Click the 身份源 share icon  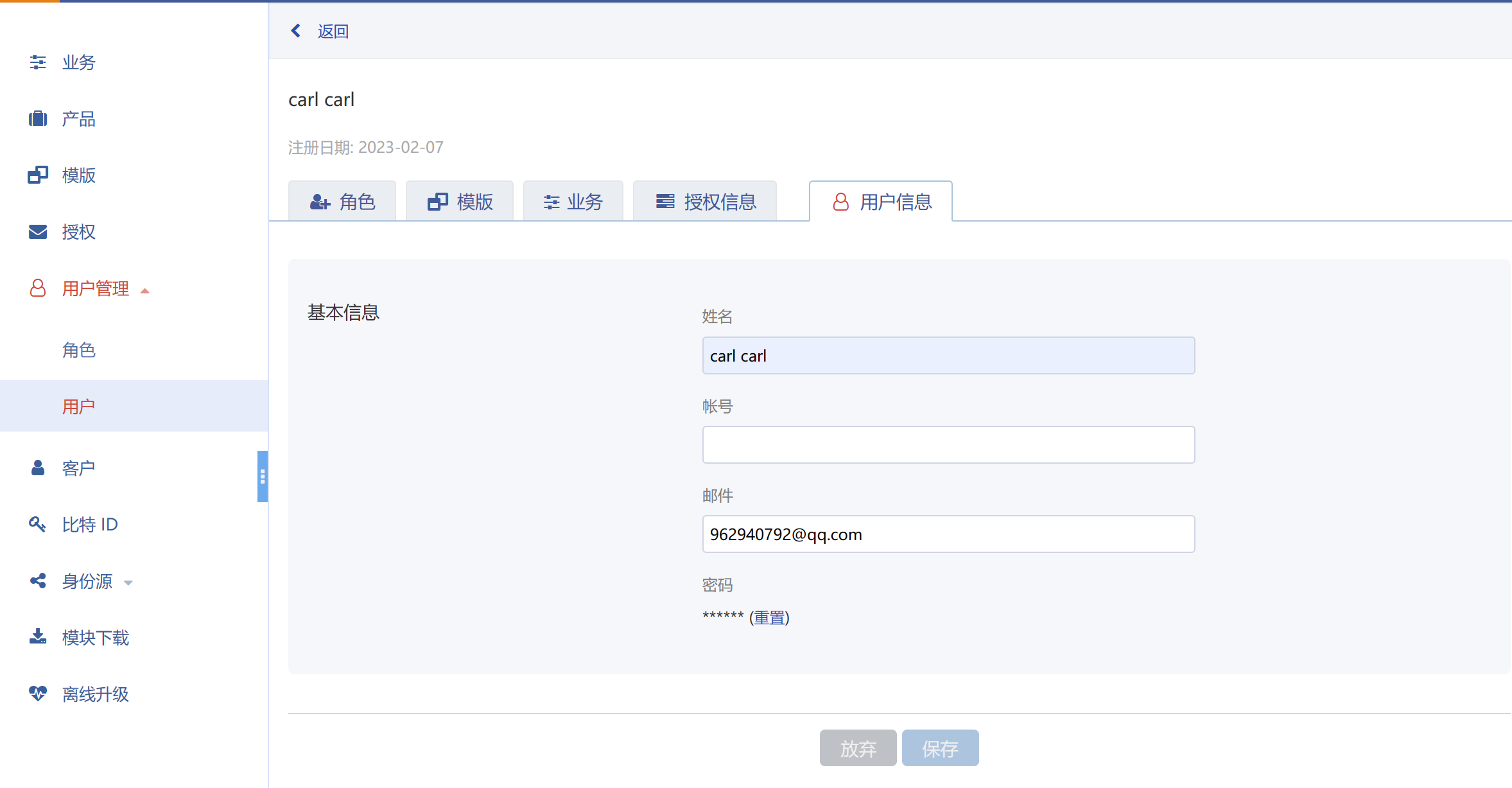tap(38, 581)
